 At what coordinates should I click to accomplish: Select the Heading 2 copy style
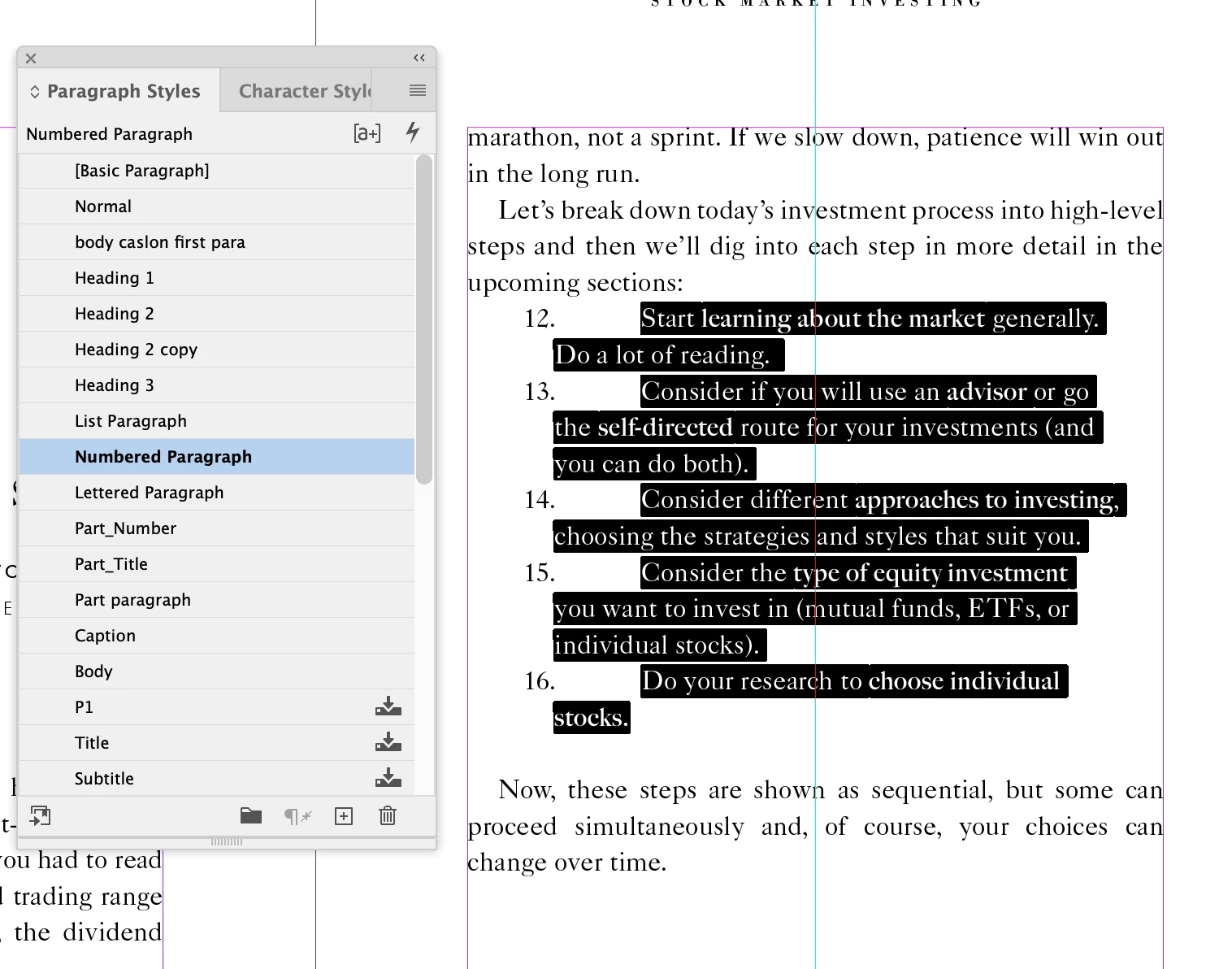[217, 350]
